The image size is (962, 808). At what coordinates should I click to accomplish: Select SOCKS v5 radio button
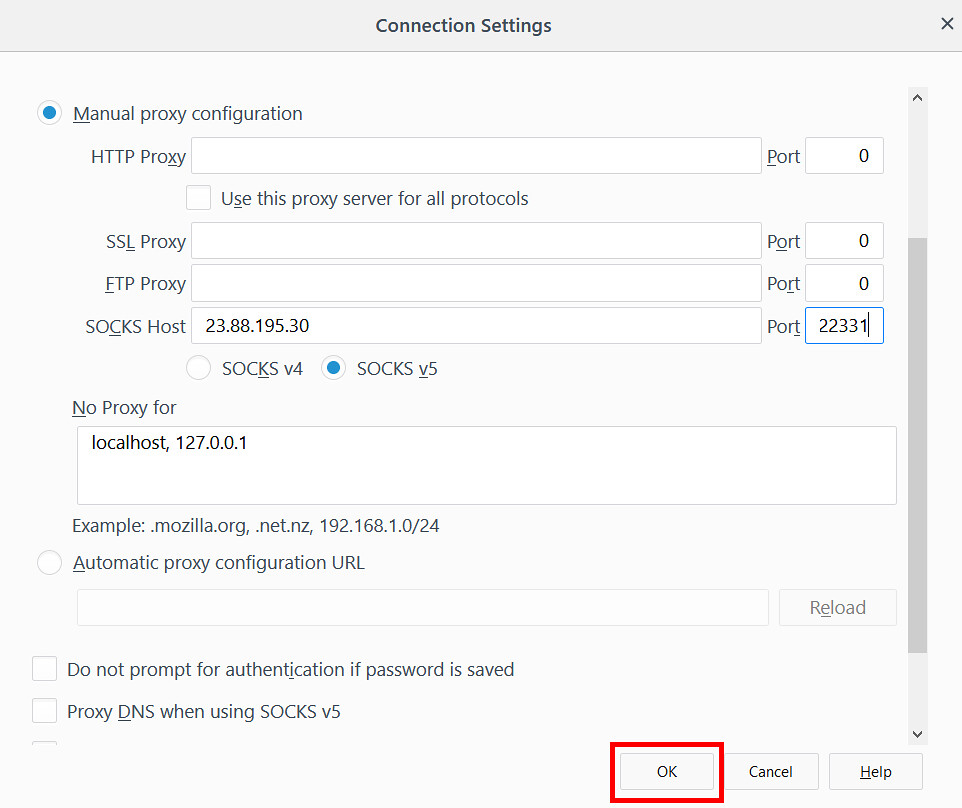pyautogui.click(x=333, y=368)
